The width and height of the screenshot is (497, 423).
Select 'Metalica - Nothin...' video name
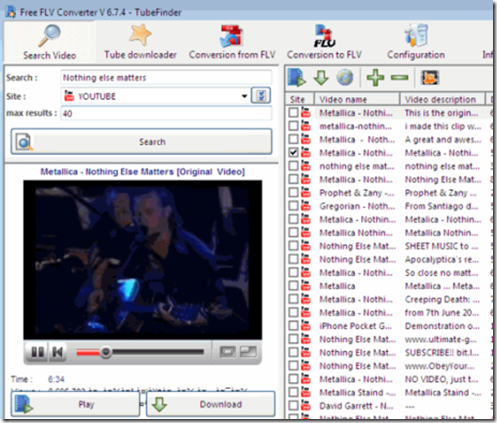coord(357,219)
